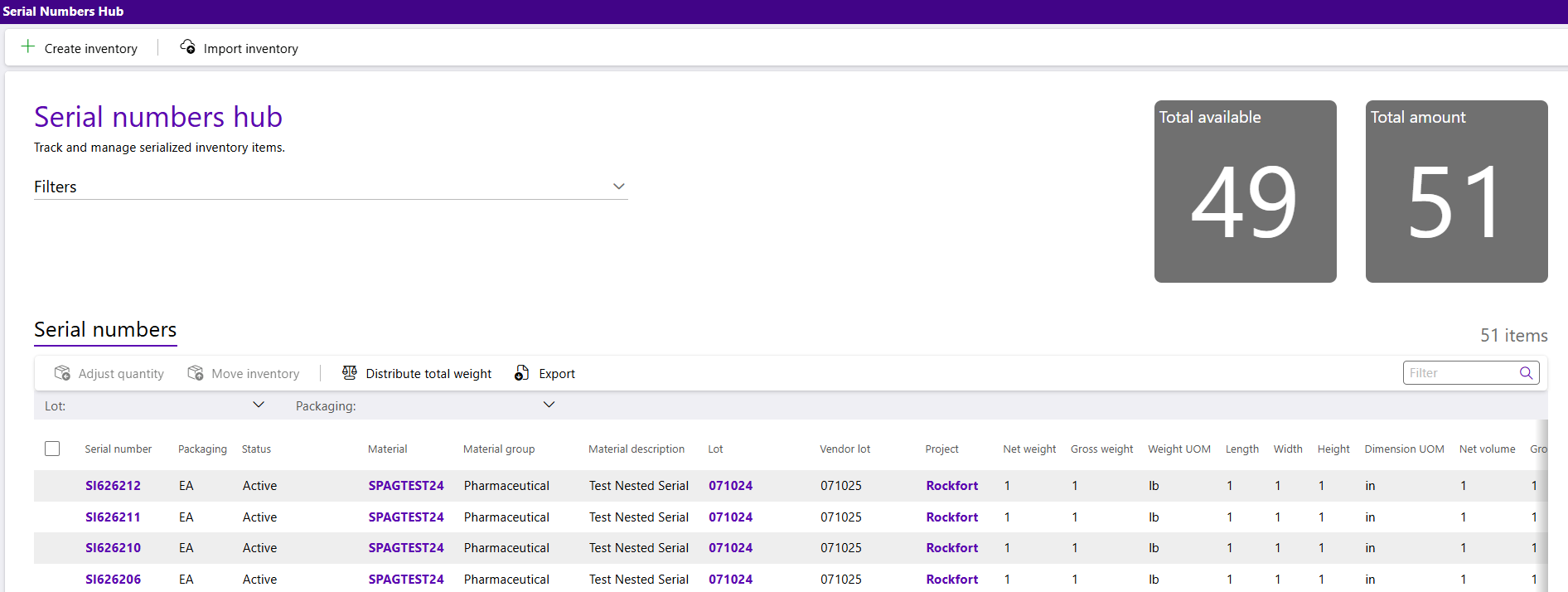
Task: Open Rockfort project in the SI626212 row
Action: [x=952, y=486]
